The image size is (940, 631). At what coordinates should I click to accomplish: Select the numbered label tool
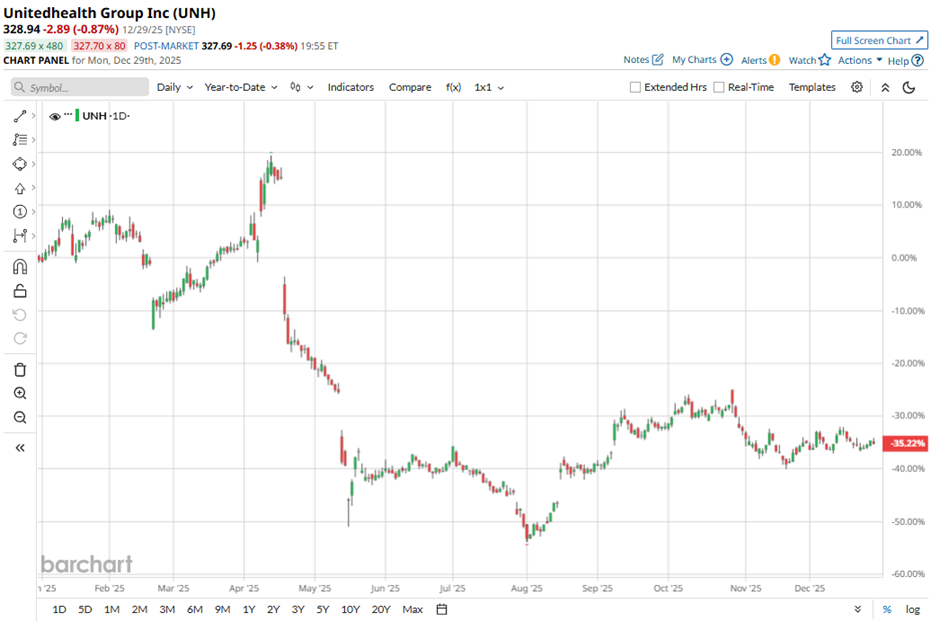tap(20, 212)
